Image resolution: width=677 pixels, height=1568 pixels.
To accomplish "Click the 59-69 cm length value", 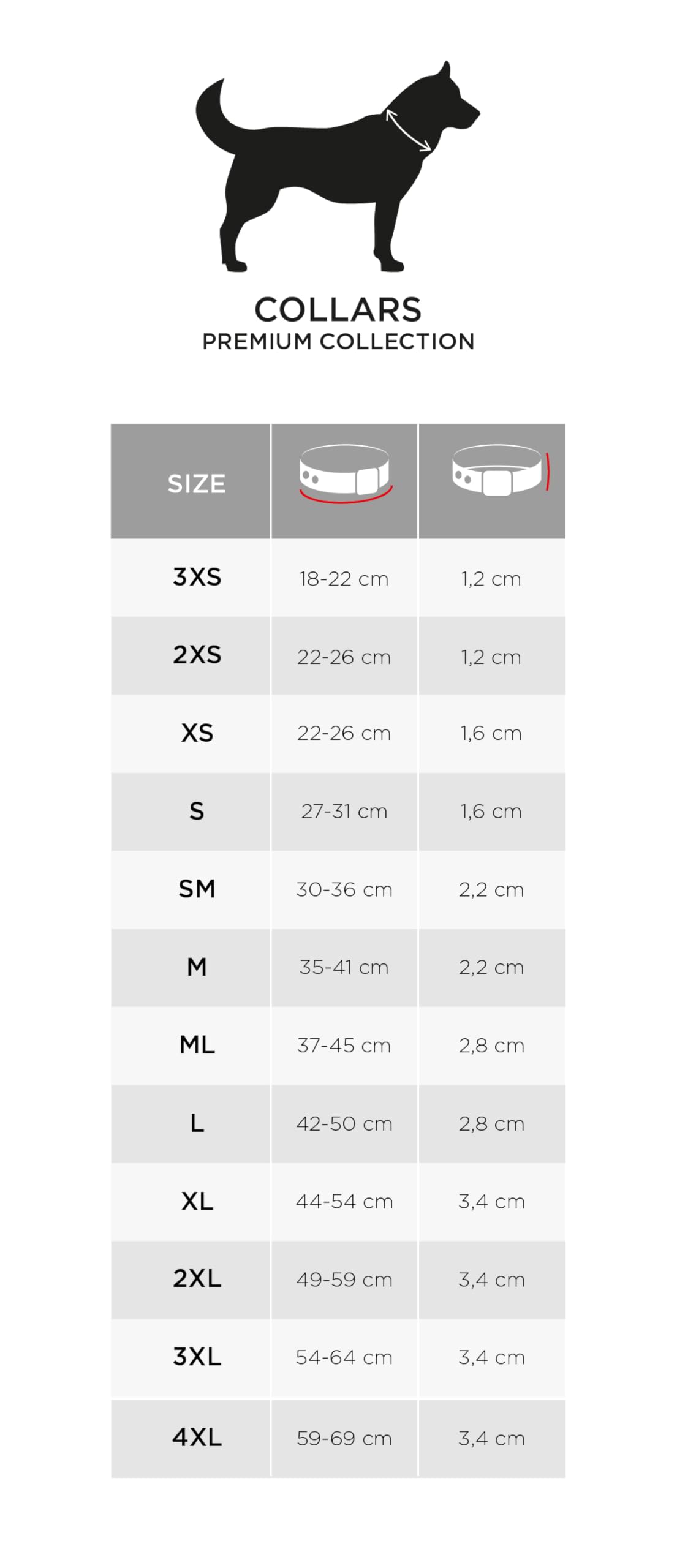I will coord(344,1438).
